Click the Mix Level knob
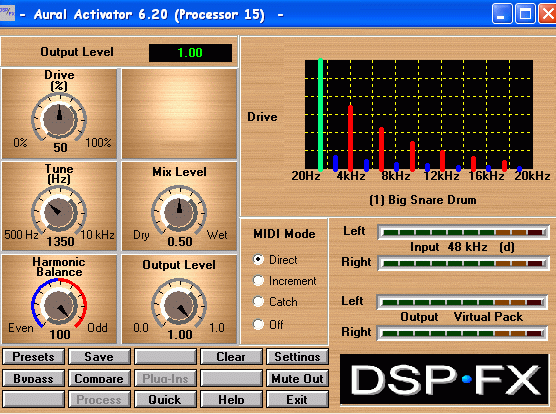The width and height of the screenshot is (556, 414). tap(179, 212)
